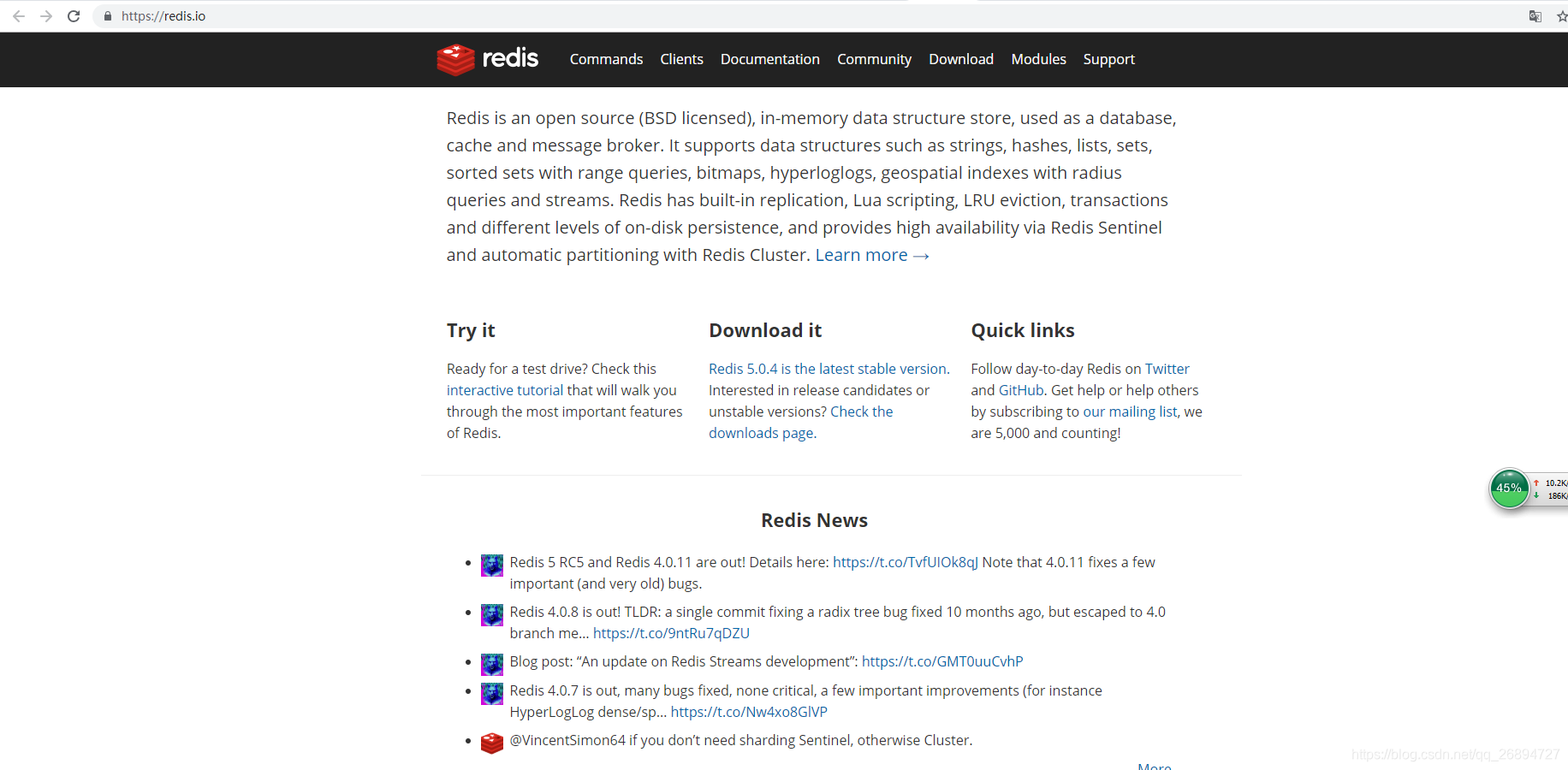Open link https://t.co/Nw4xo8GlVP
Image resolution: width=1568 pixels, height=770 pixels.
pyautogui.click(x=749, y=712)
